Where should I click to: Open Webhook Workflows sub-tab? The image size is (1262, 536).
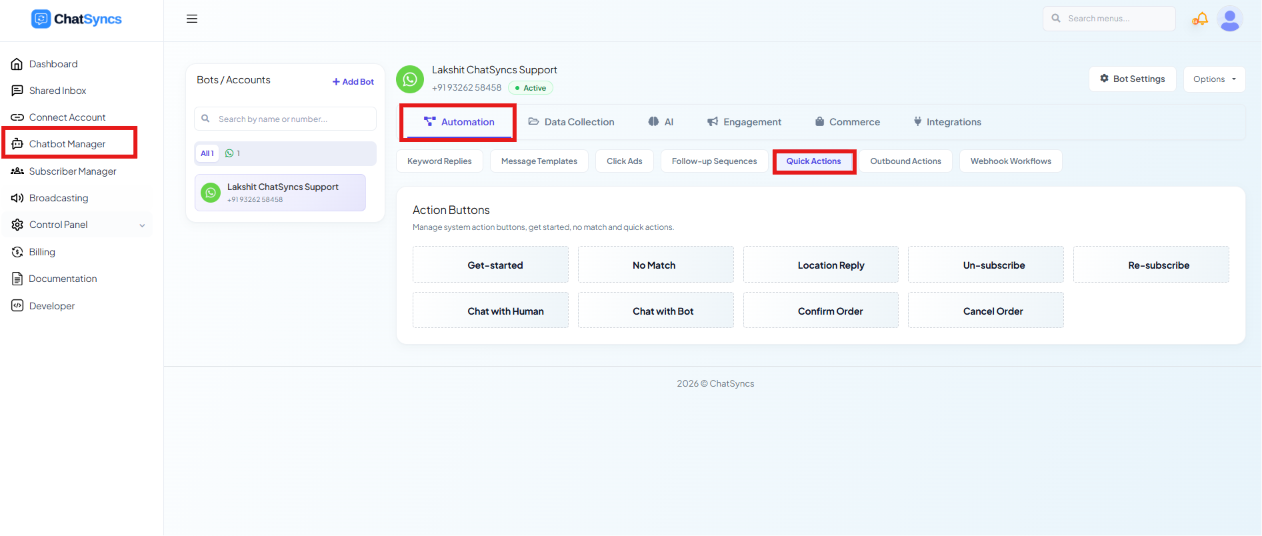click(1011, 161)
